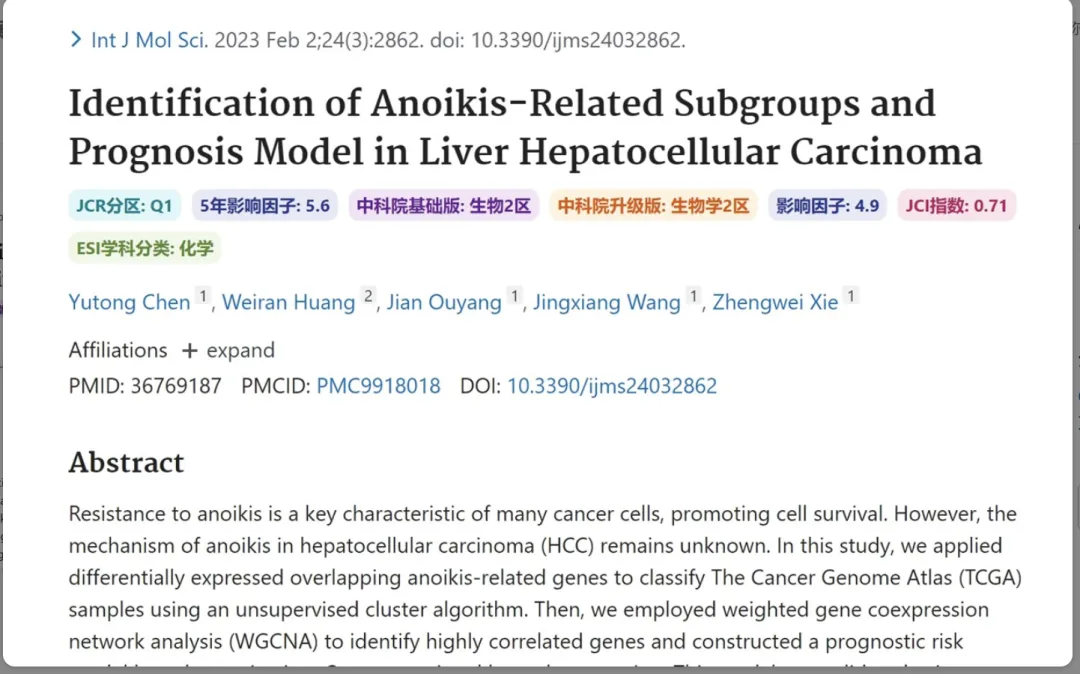The height and width of the screenshot is (674, 1080).
Task: Open author Jingxiang Wang's page
Action: [607, 302]
